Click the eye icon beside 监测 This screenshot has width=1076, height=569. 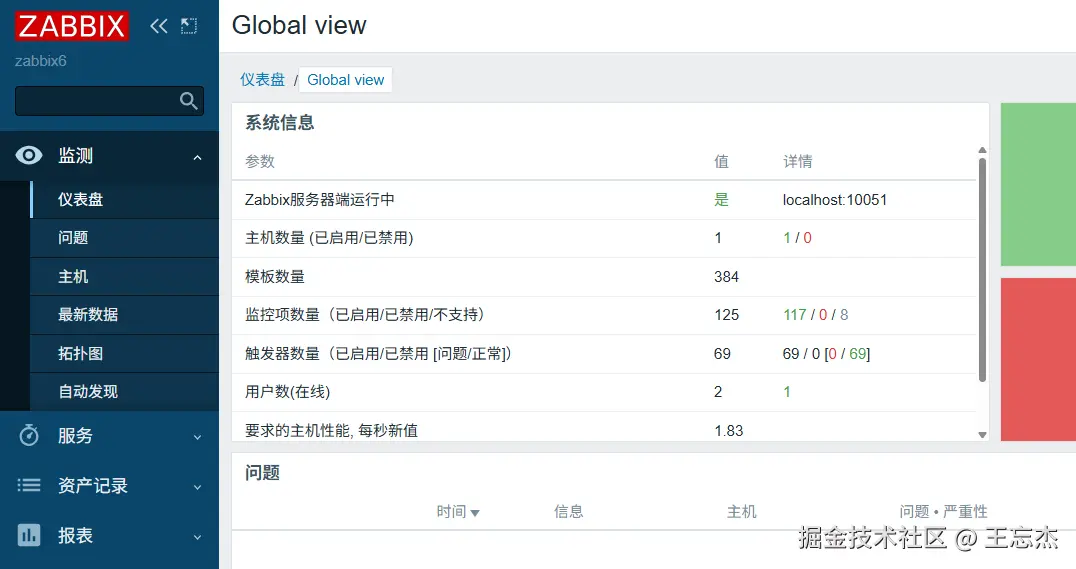click(29, 156)
